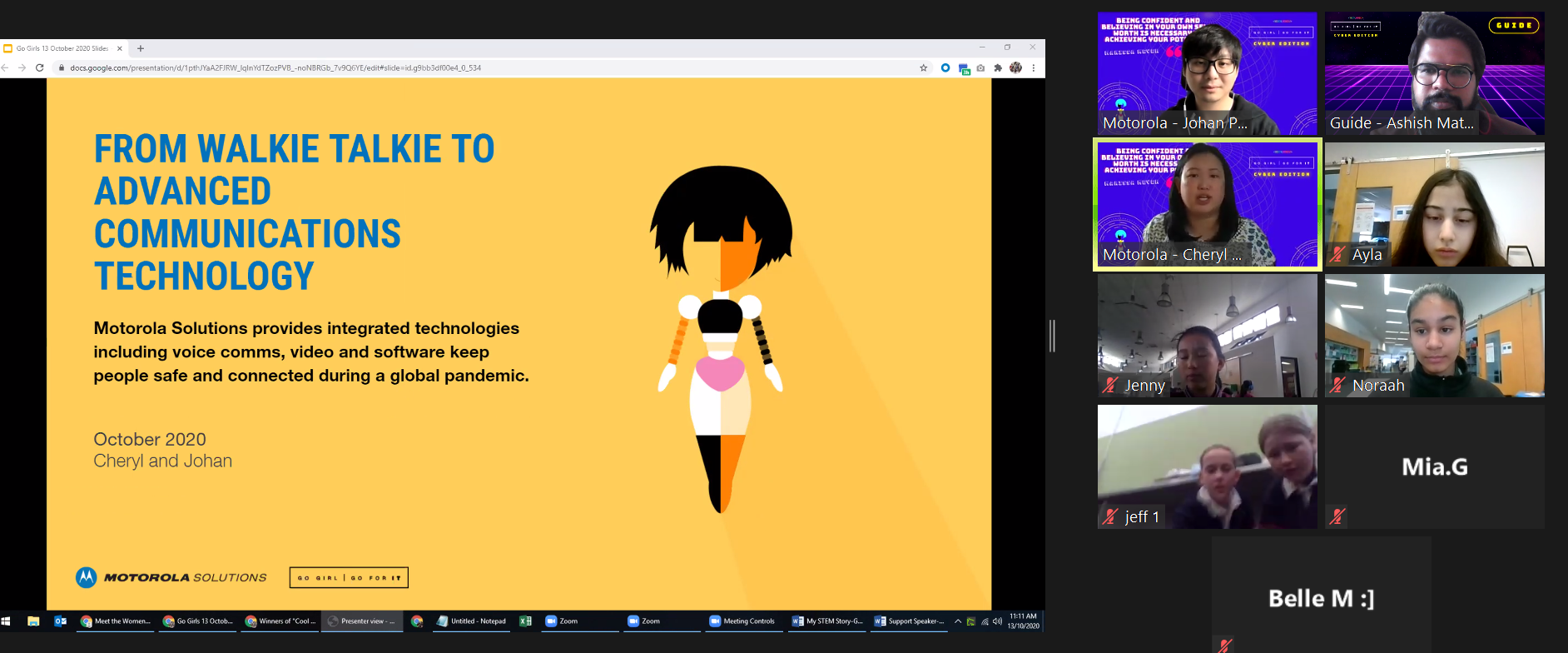Click Noraah's muted microphone icon
1568x653 pixels.
click(1337, 385)
